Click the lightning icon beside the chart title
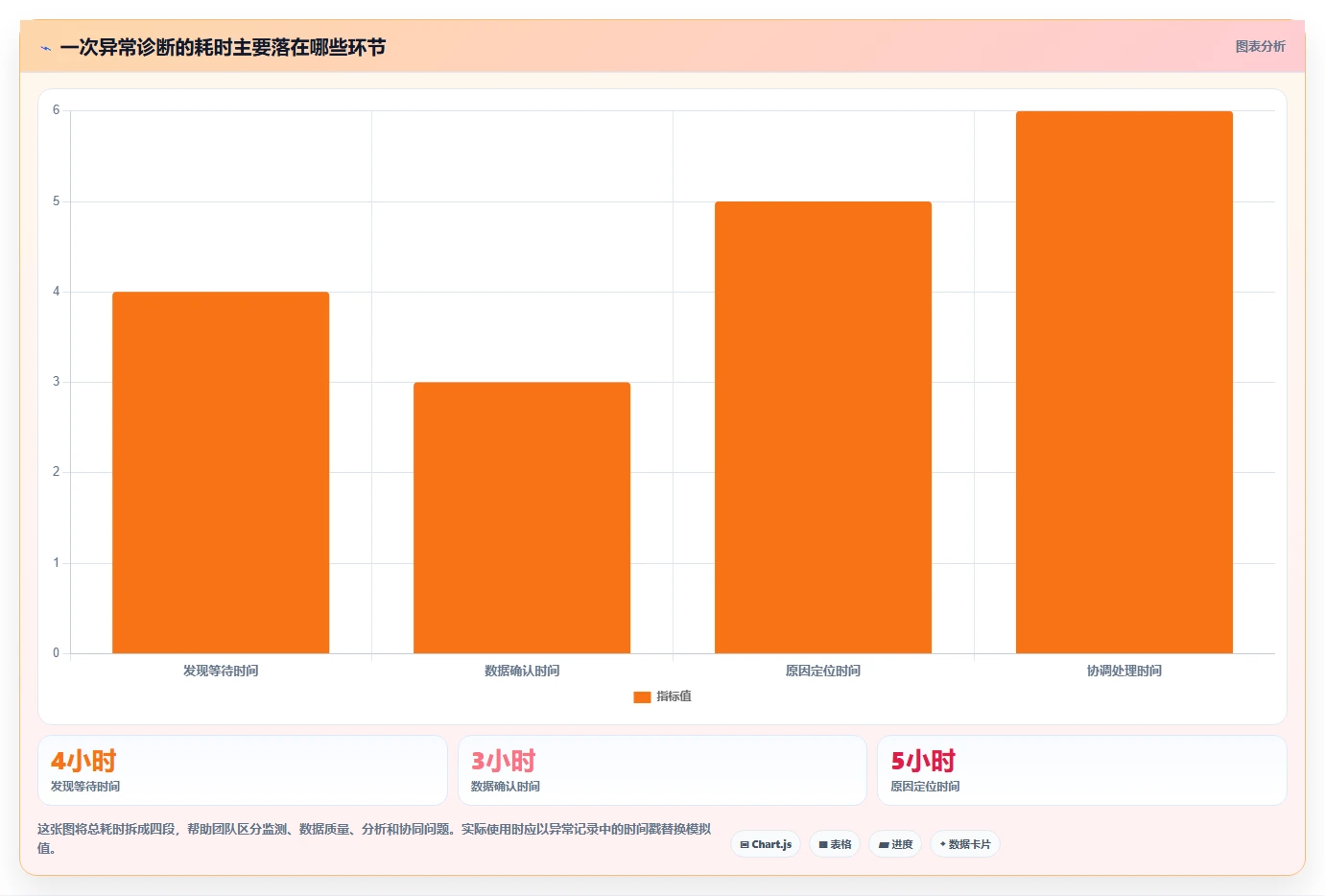This screenshot has height=896, width=1325. [45, 48]
